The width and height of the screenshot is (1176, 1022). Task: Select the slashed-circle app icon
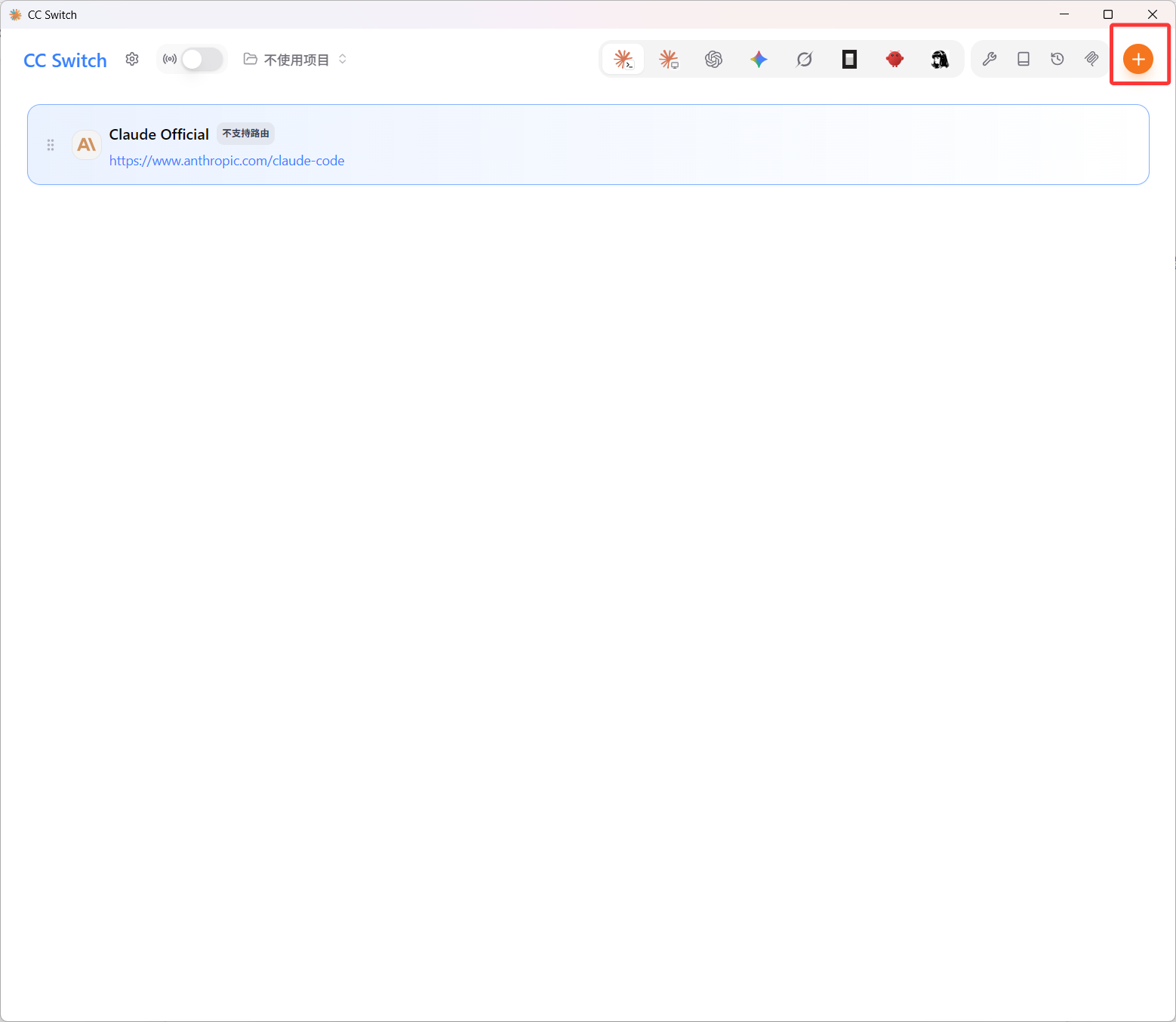tap(805, 59)
